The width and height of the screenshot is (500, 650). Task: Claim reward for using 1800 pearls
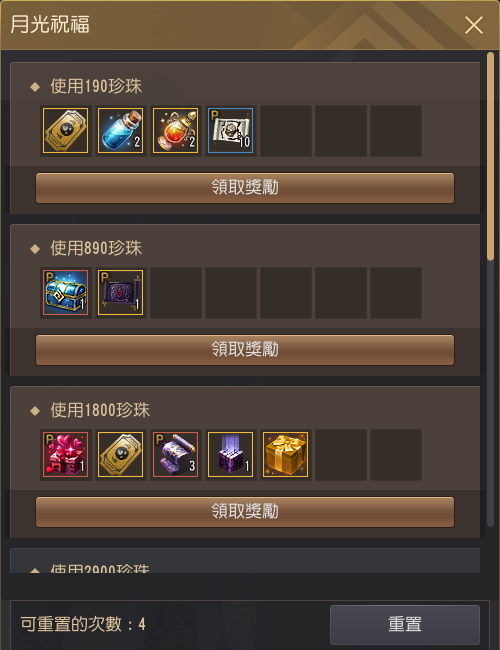click(245, 512)
